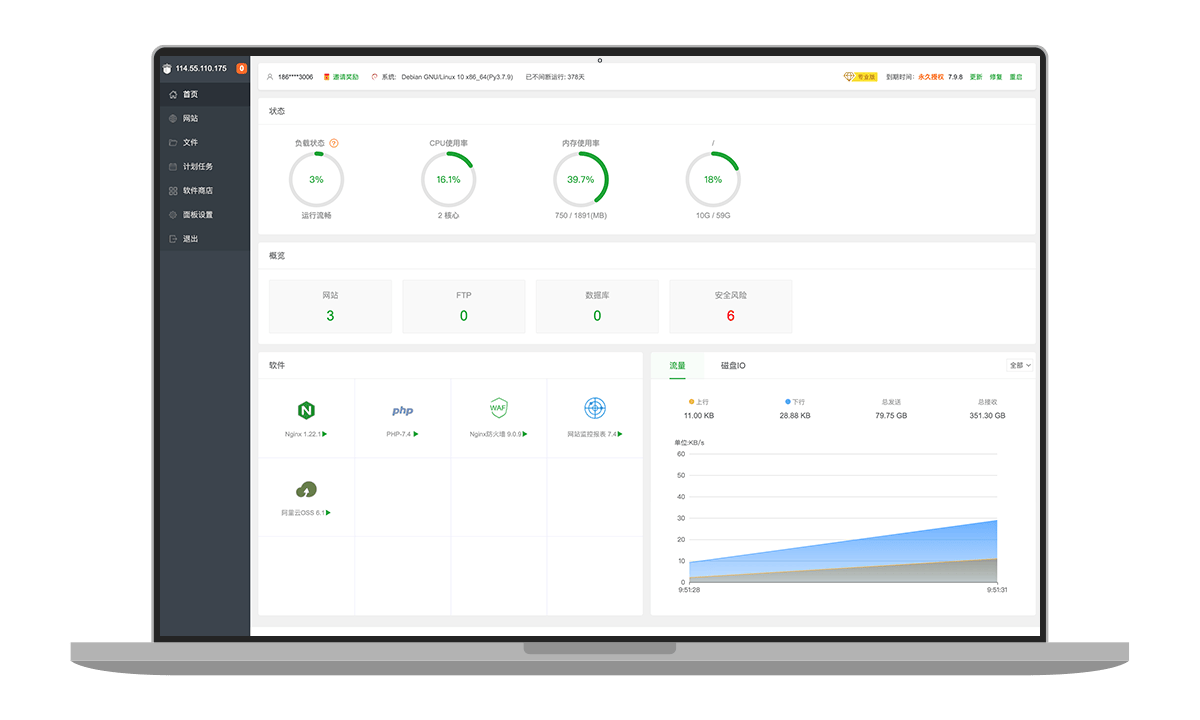Click the 10G / 59G disk text

(x=713, y=215)
